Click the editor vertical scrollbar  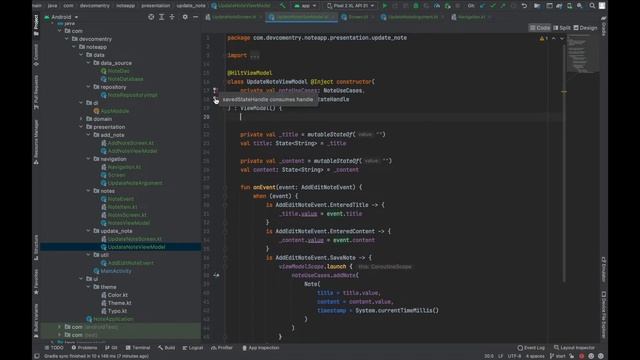(564, 163)
